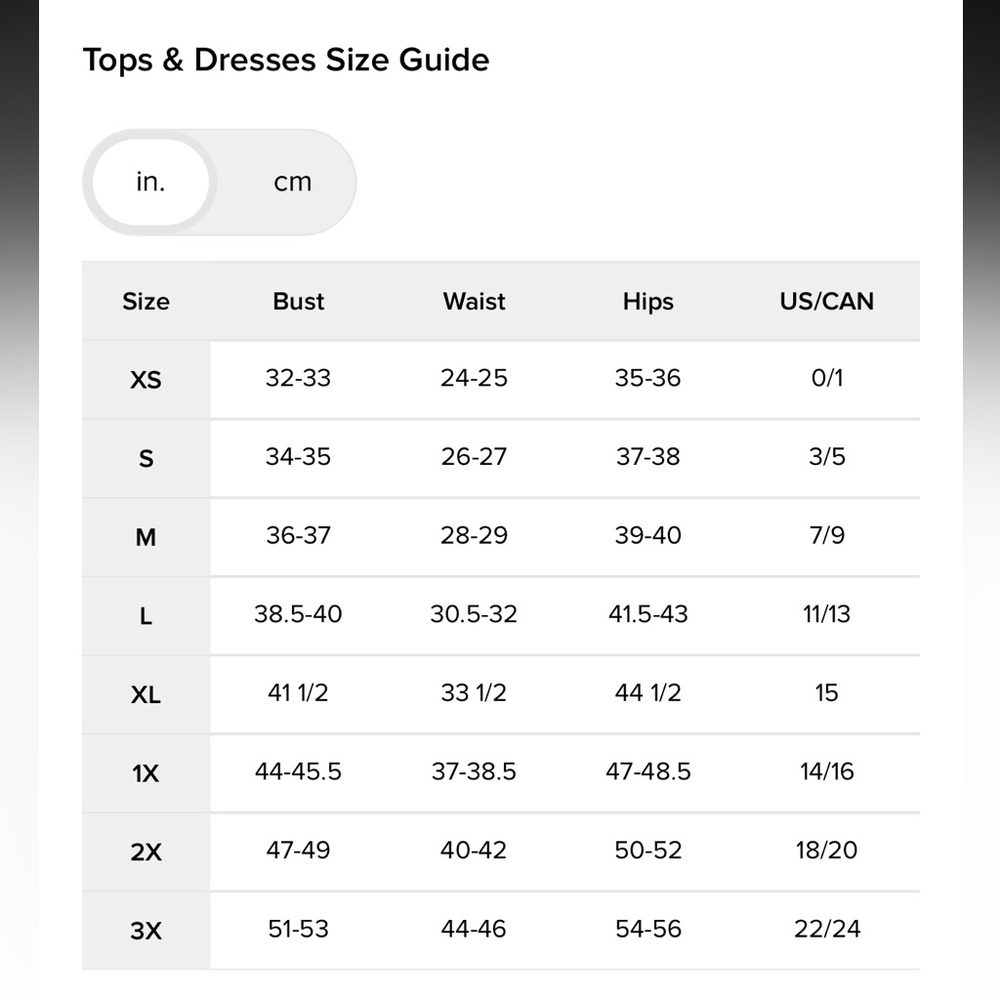Screen dimensions: 1000x1000
Task: Click the Size column header
Action: pos(146,301)
